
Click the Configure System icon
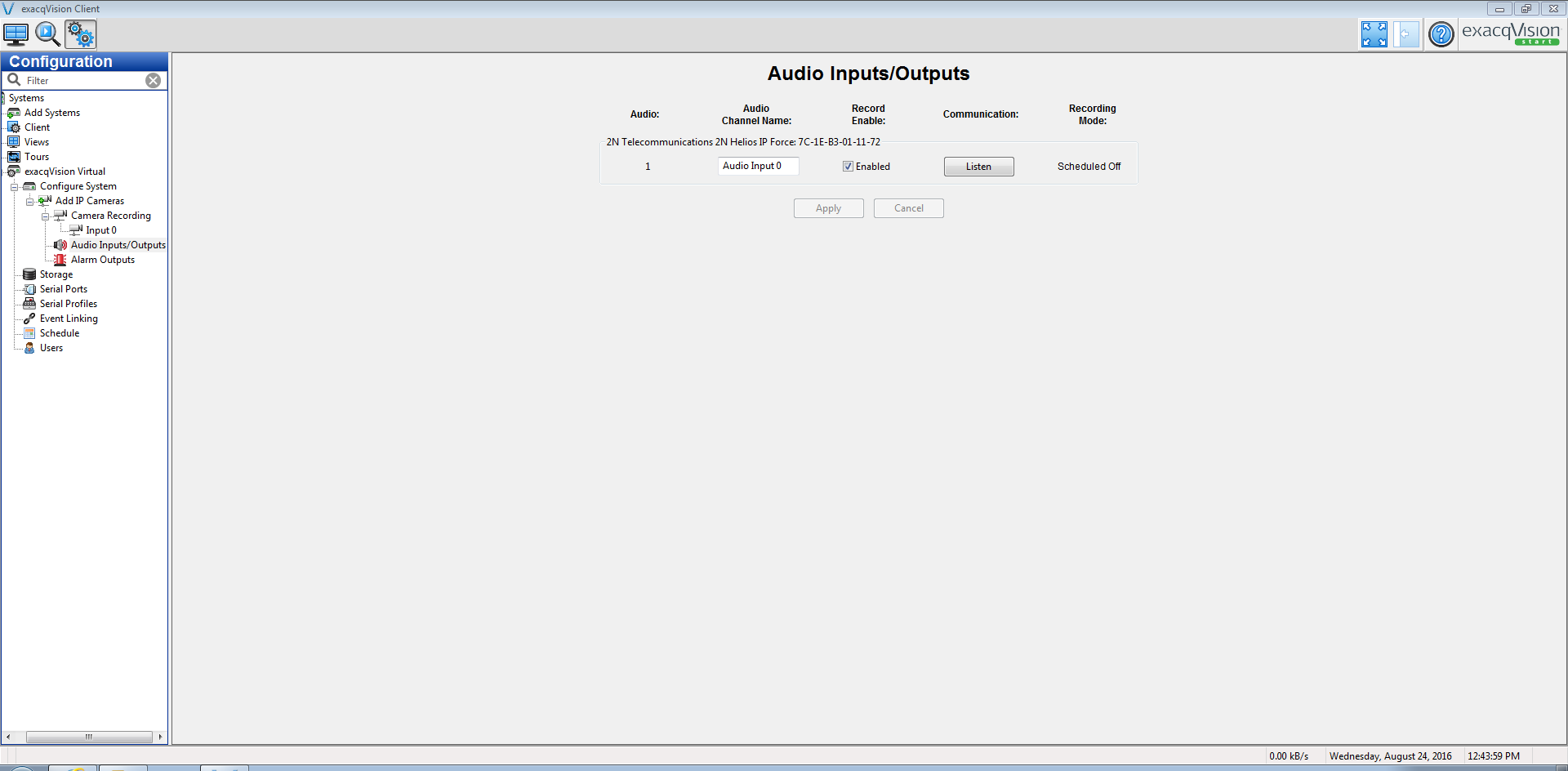[x=29, y=186]
